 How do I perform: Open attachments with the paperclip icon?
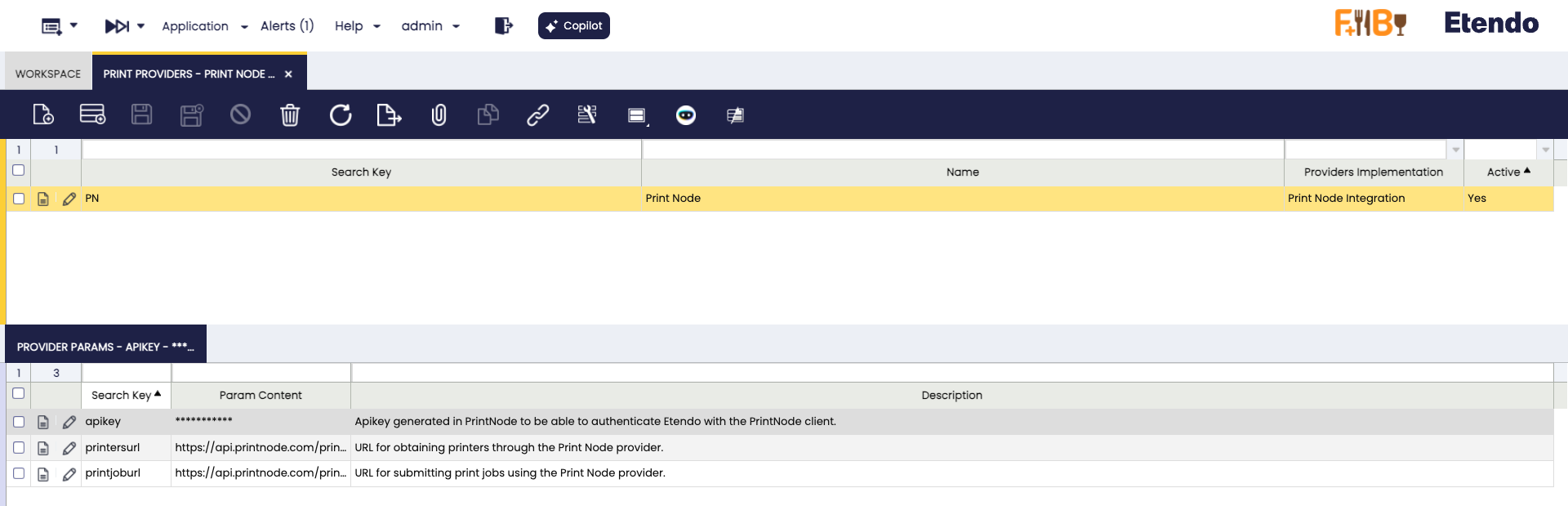(439, 114)
